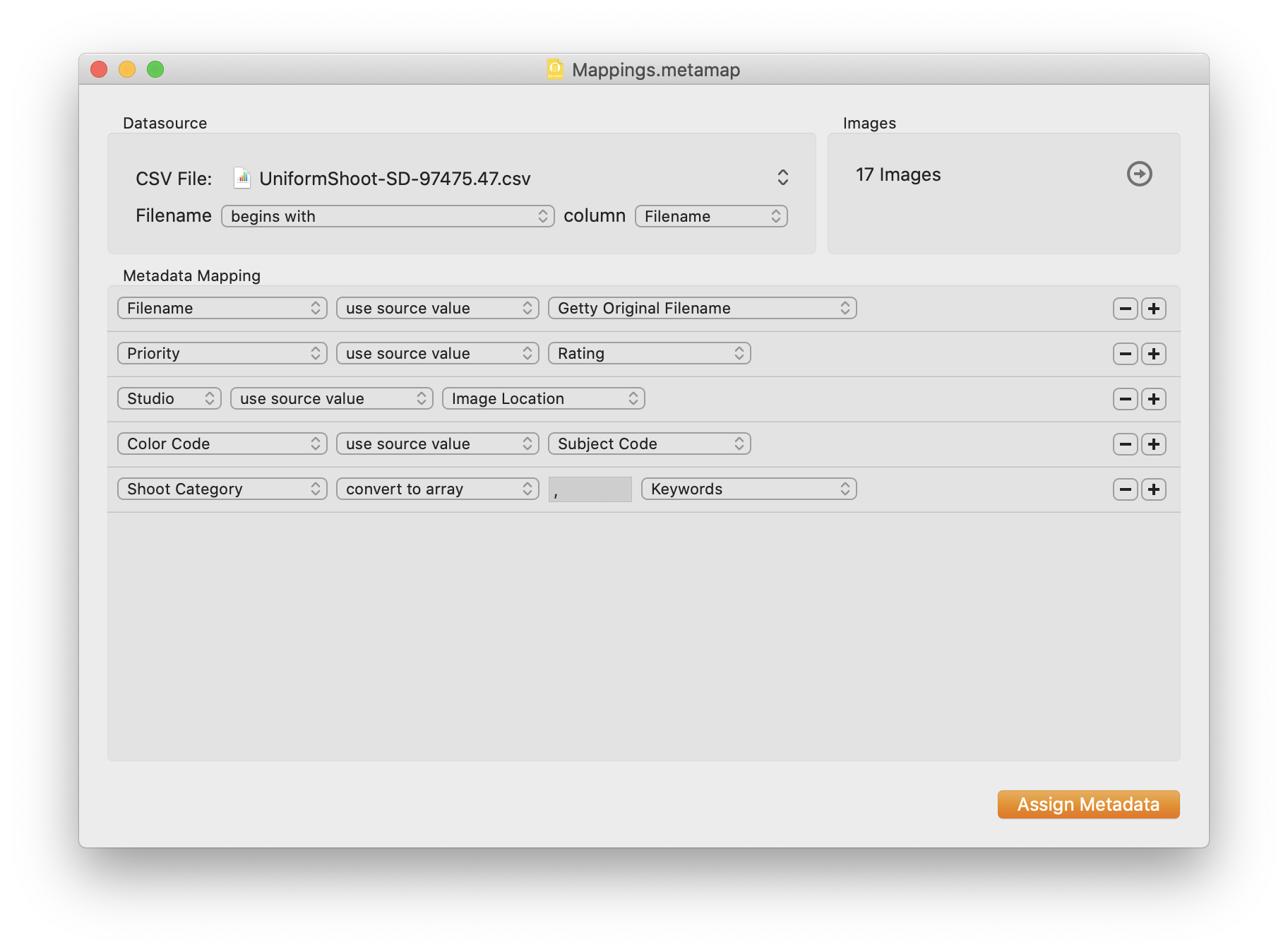This screenshot has width=1288, height=952.
Task: Click the array separator text field
Action: click(x=590, y=489)
